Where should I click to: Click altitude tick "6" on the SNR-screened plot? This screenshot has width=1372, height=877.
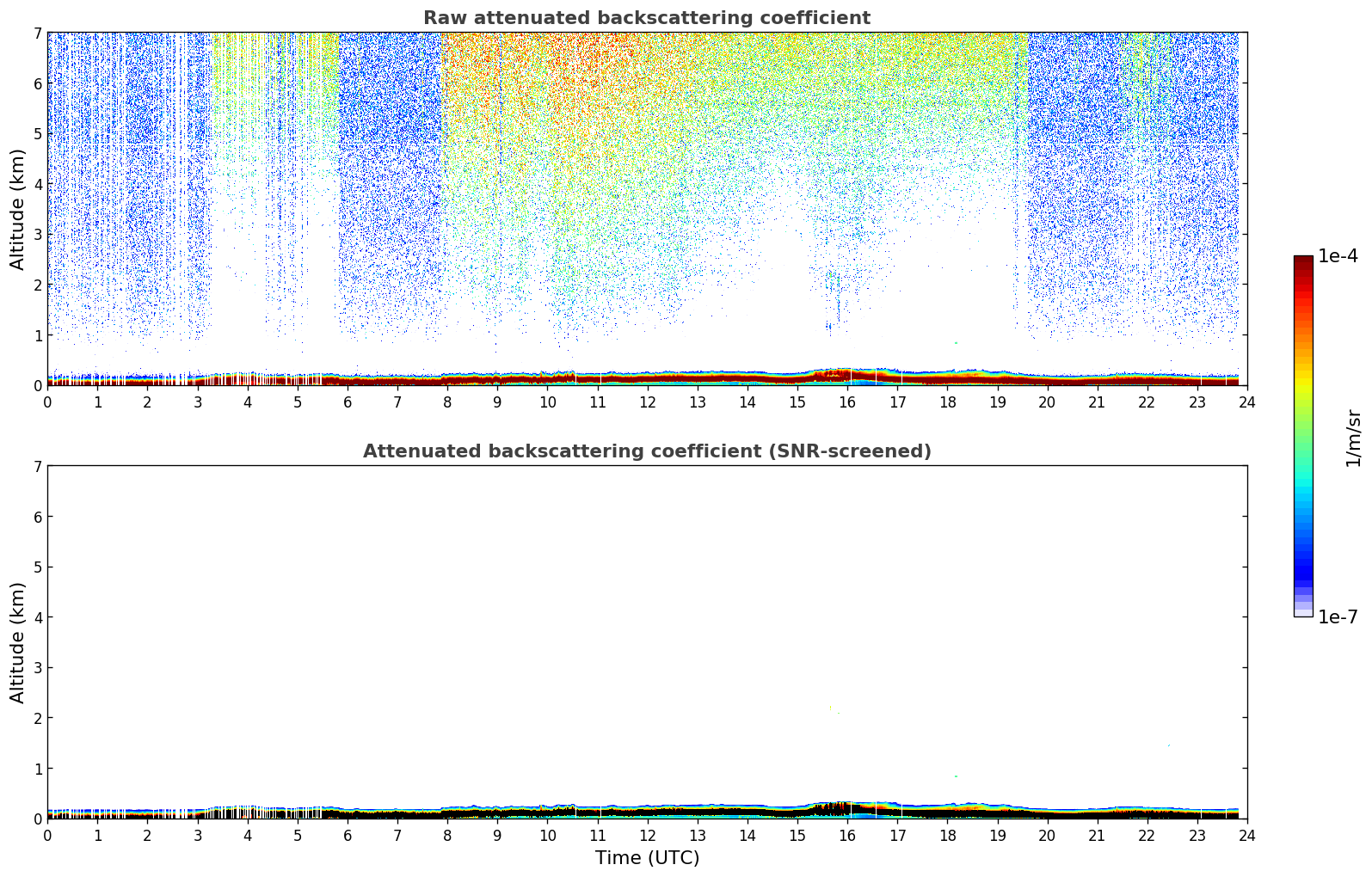point(37,517)
